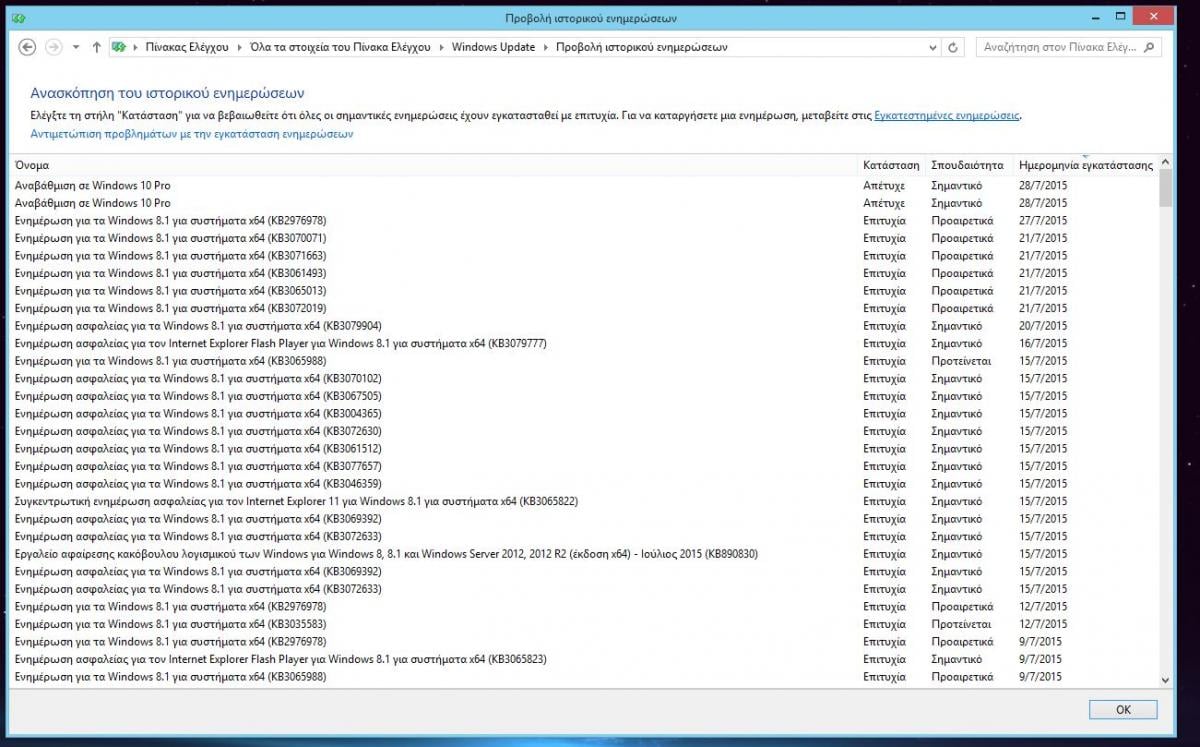This screenshot has width=1200, height=747.
Task: Select first 'Αναβάθμιση σε Windows 10 Pro' row
Action: point(585,186)
